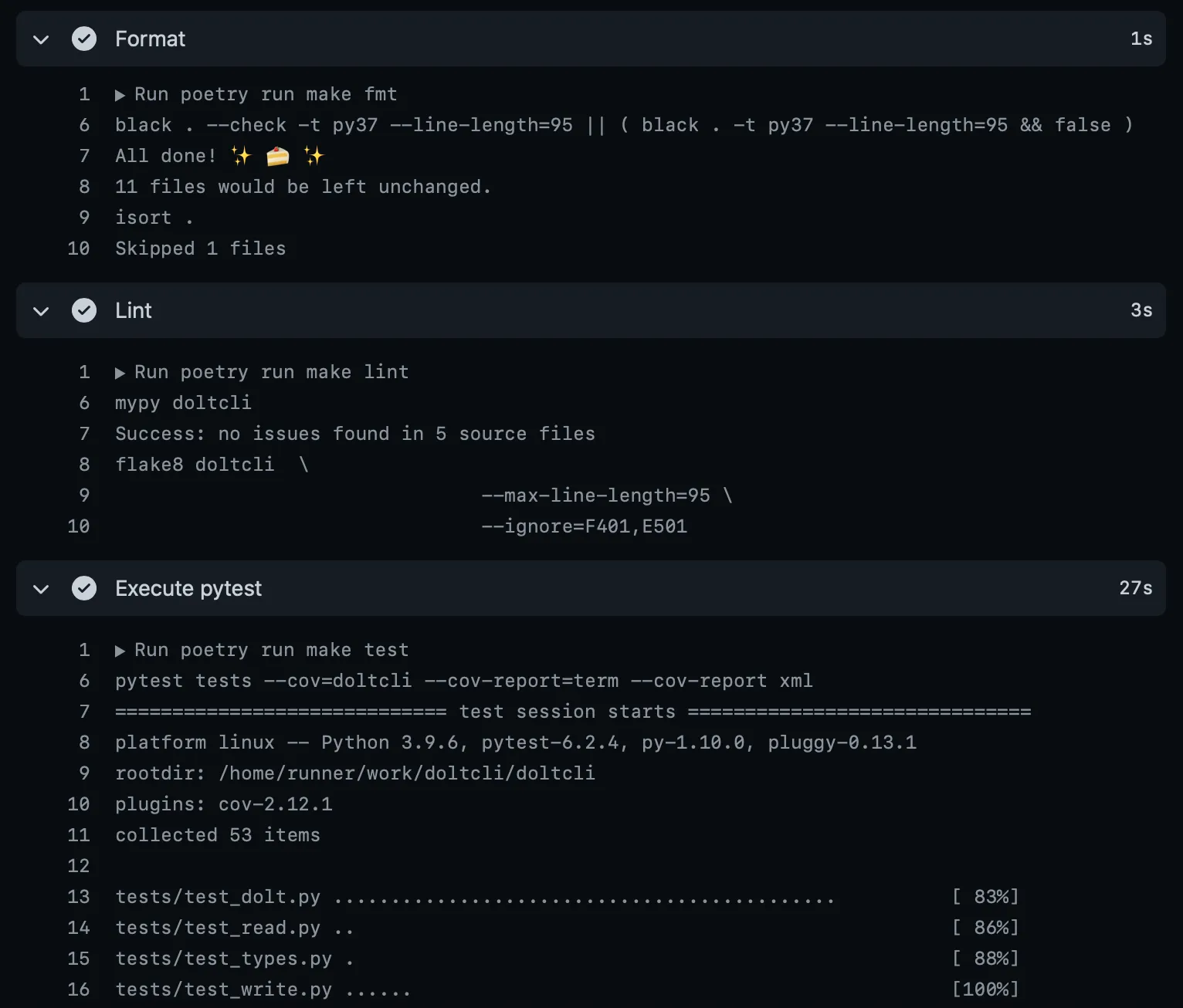This screenshot has width=1183, height=1008.
Task: Click line number 7 in Format log
Action: coord(84,156)
